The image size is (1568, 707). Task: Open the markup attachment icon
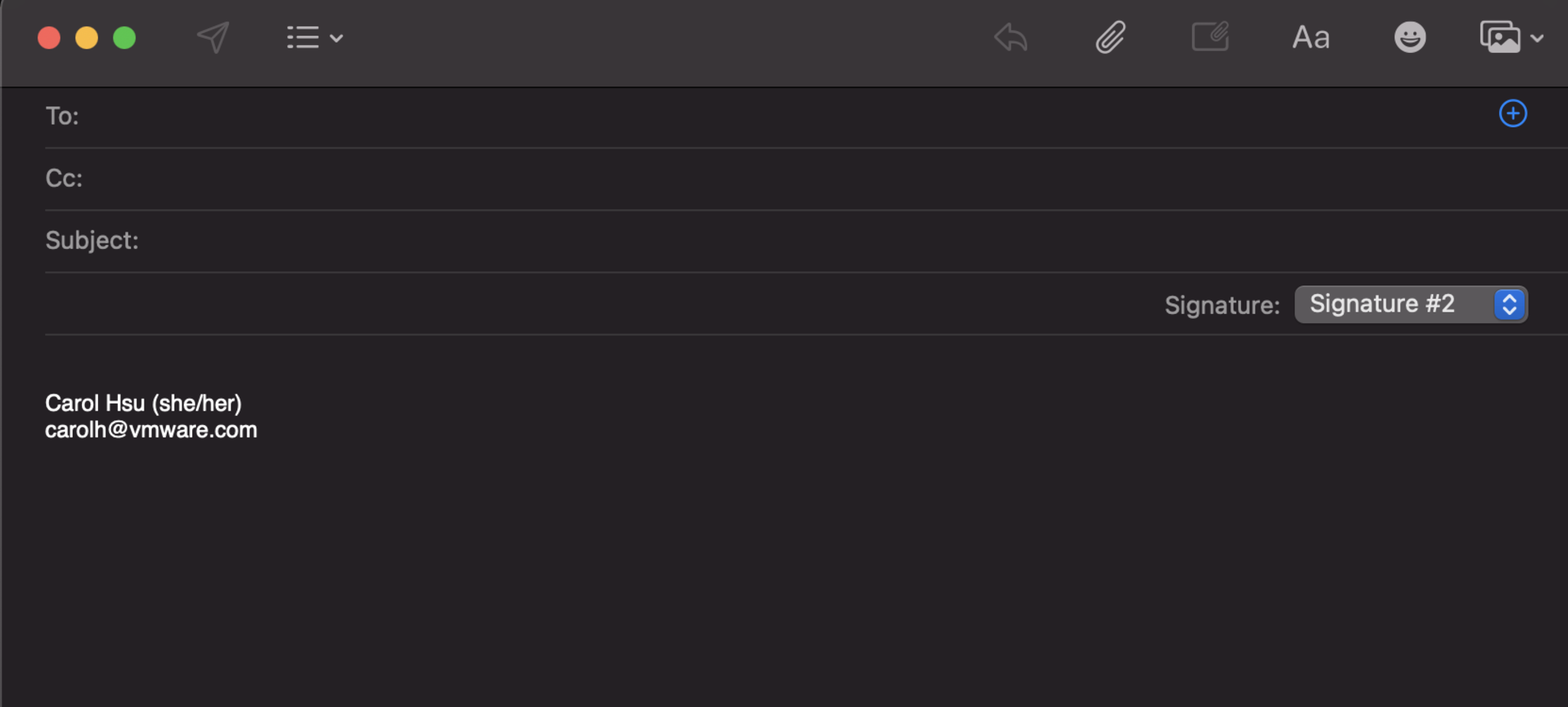click(x=1210, y=37)
